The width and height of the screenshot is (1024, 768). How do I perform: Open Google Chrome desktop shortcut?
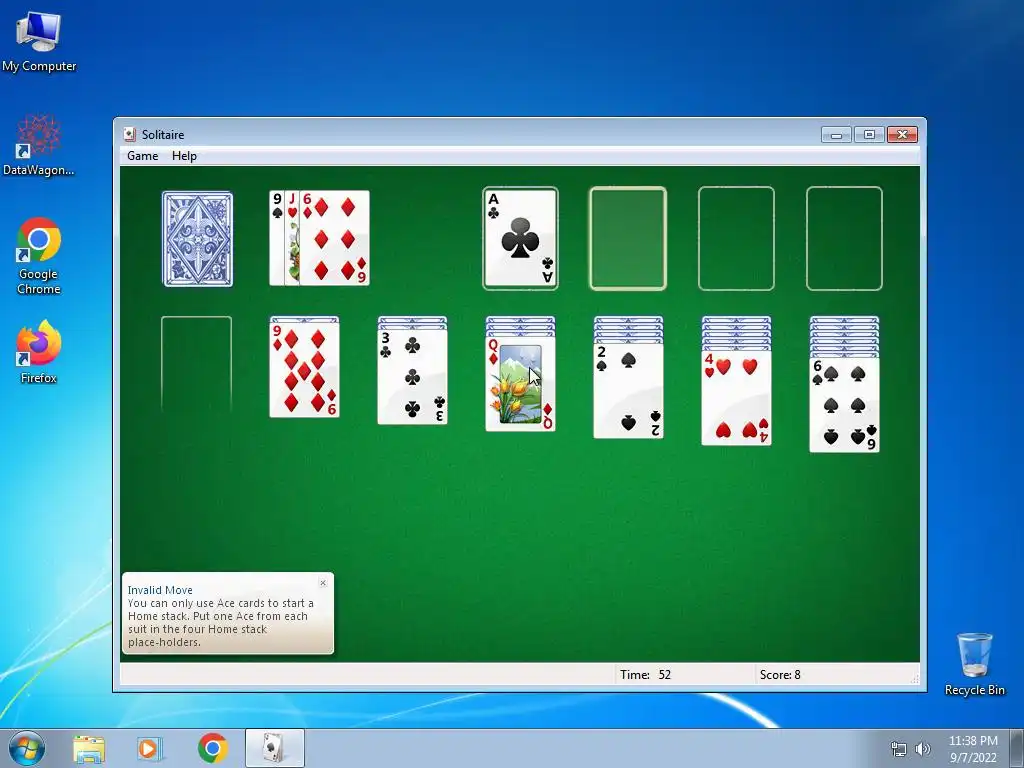pos(39,256)
